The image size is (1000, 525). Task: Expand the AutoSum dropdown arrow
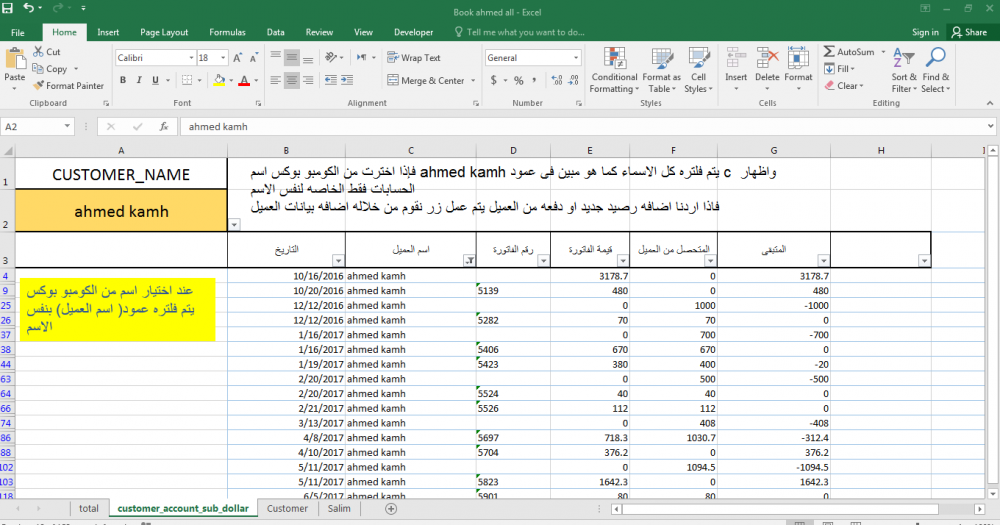[x=883, y=52]
